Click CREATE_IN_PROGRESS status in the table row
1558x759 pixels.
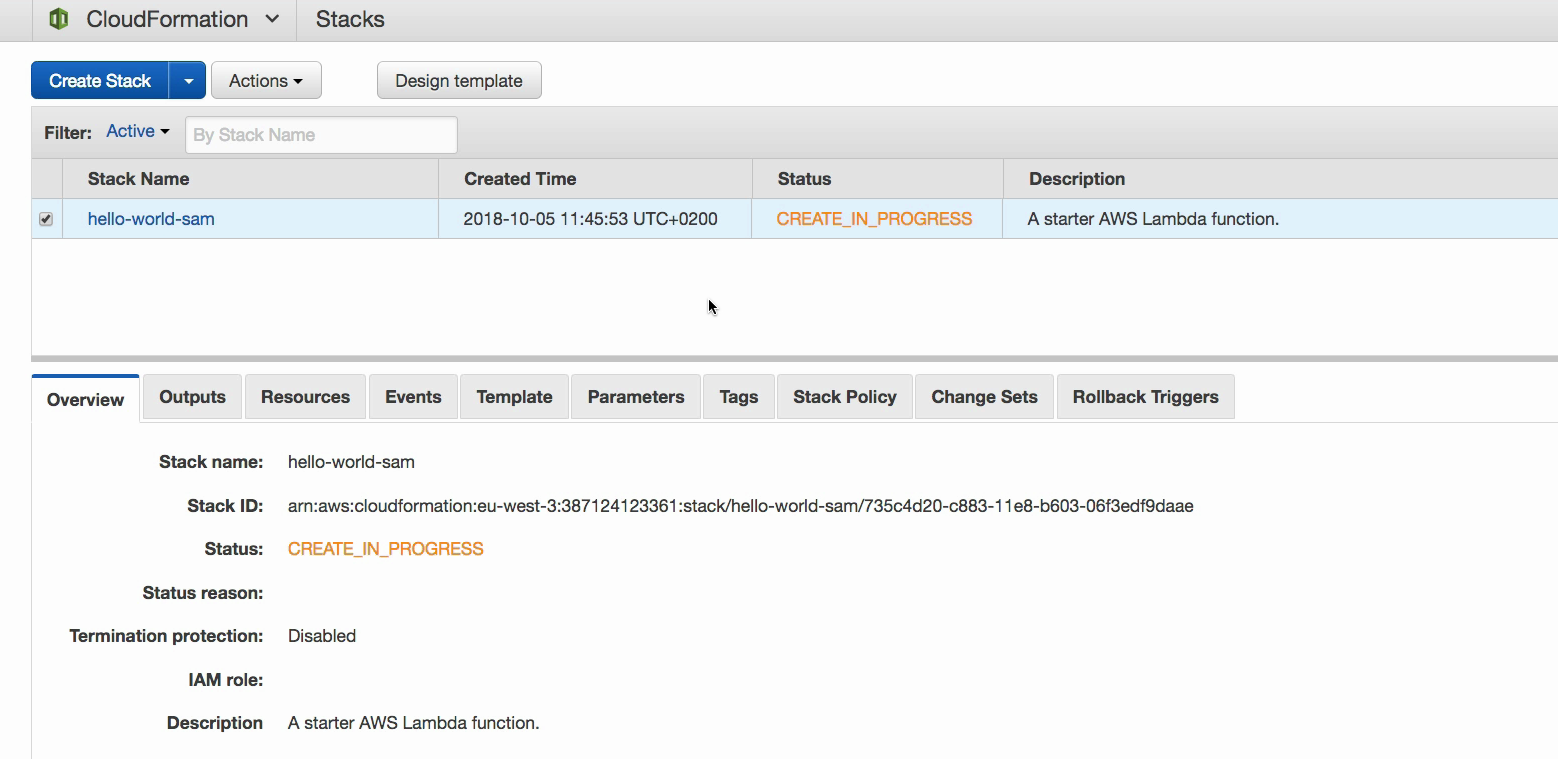point(874,219)
